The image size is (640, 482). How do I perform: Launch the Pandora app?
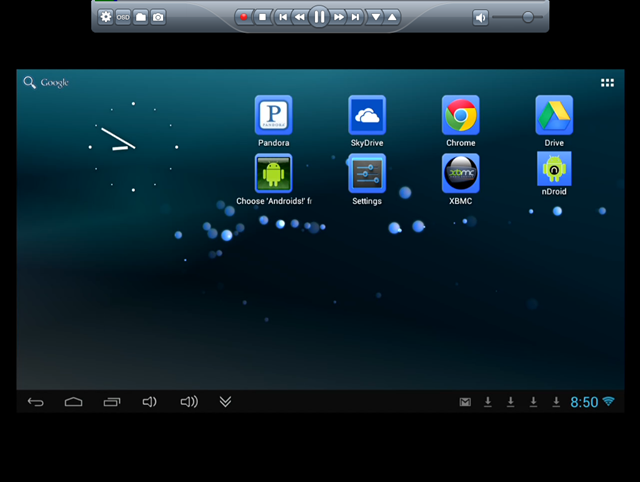pyautogui.click(x=273, y=121)
